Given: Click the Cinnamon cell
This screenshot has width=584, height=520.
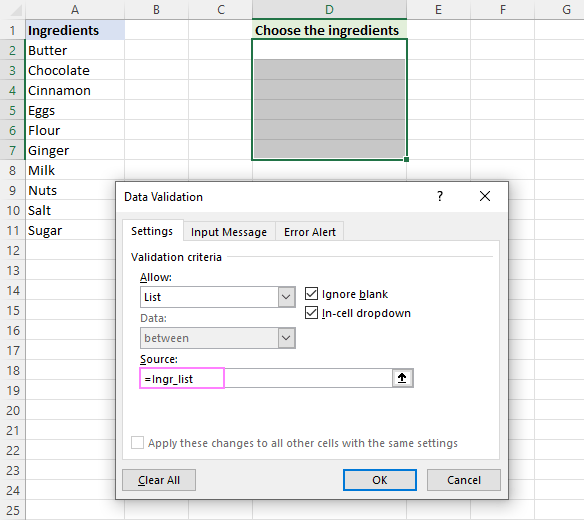Looking at the screenshot, I should click(75, 90).
